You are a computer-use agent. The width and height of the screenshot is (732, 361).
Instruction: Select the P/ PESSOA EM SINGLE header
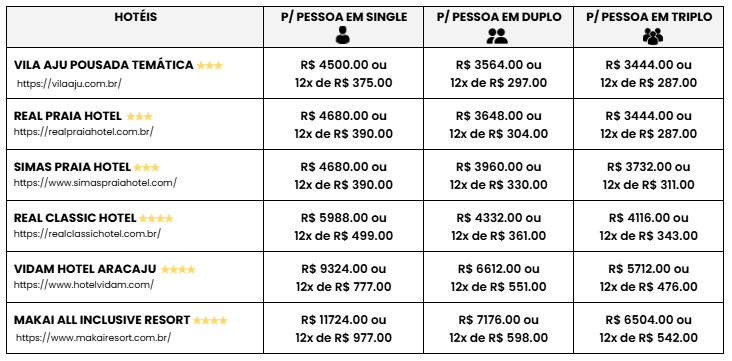pyautogui.click(x=344, y=17)
